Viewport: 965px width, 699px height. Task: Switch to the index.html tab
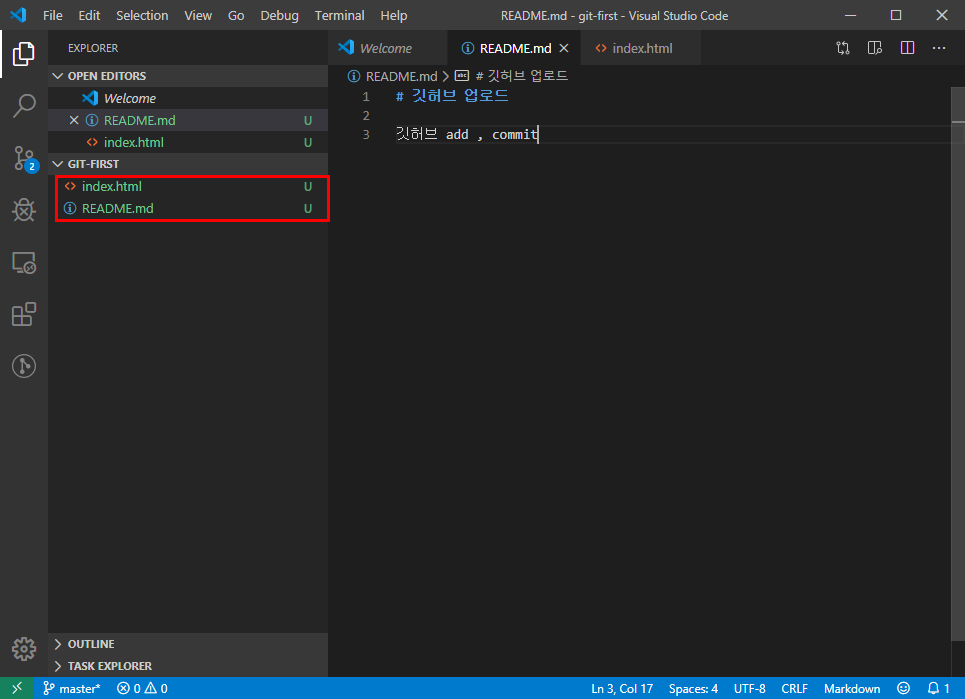[x=640, y=48]
